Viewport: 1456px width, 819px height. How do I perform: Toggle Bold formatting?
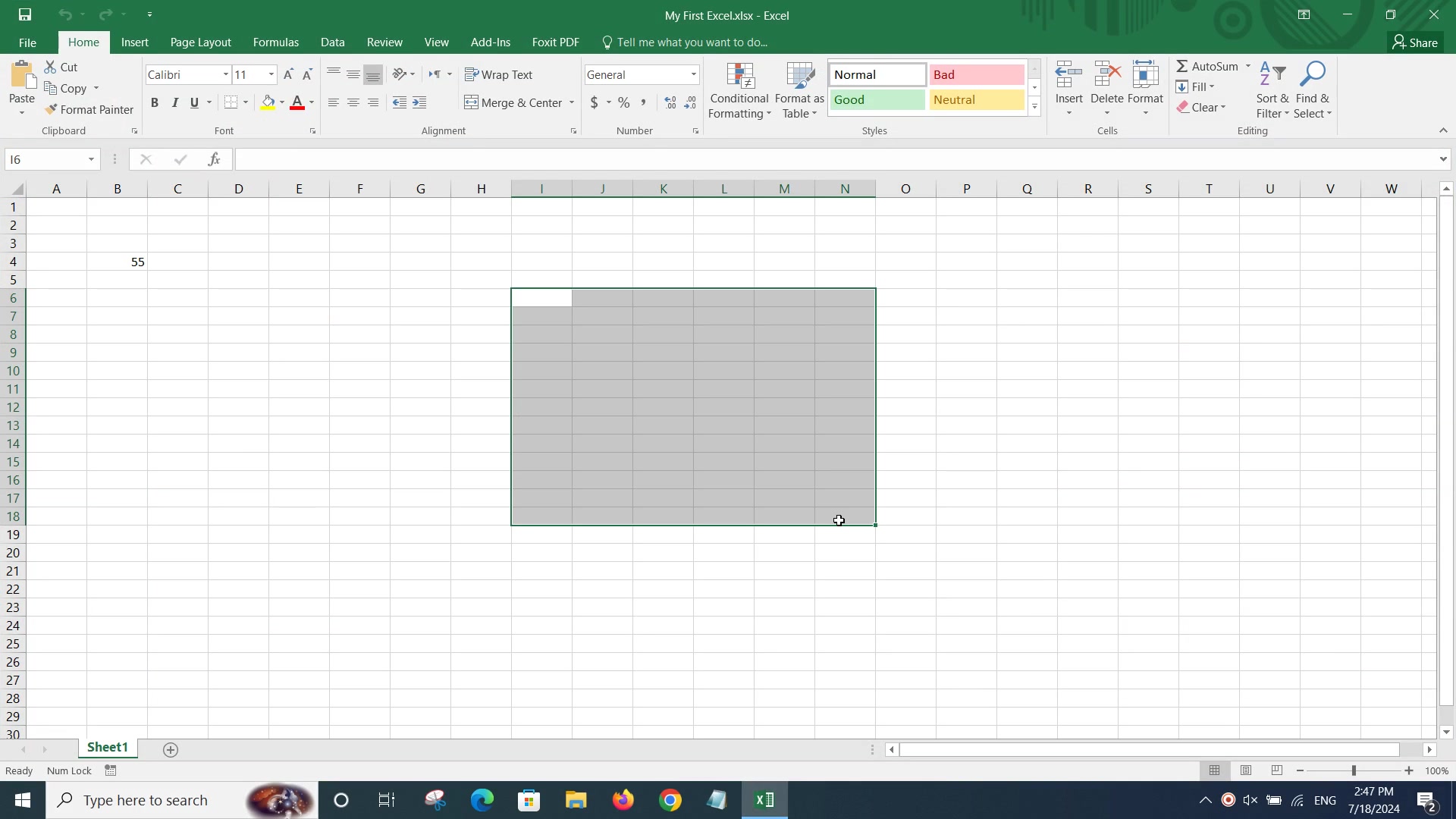(155, 102)
